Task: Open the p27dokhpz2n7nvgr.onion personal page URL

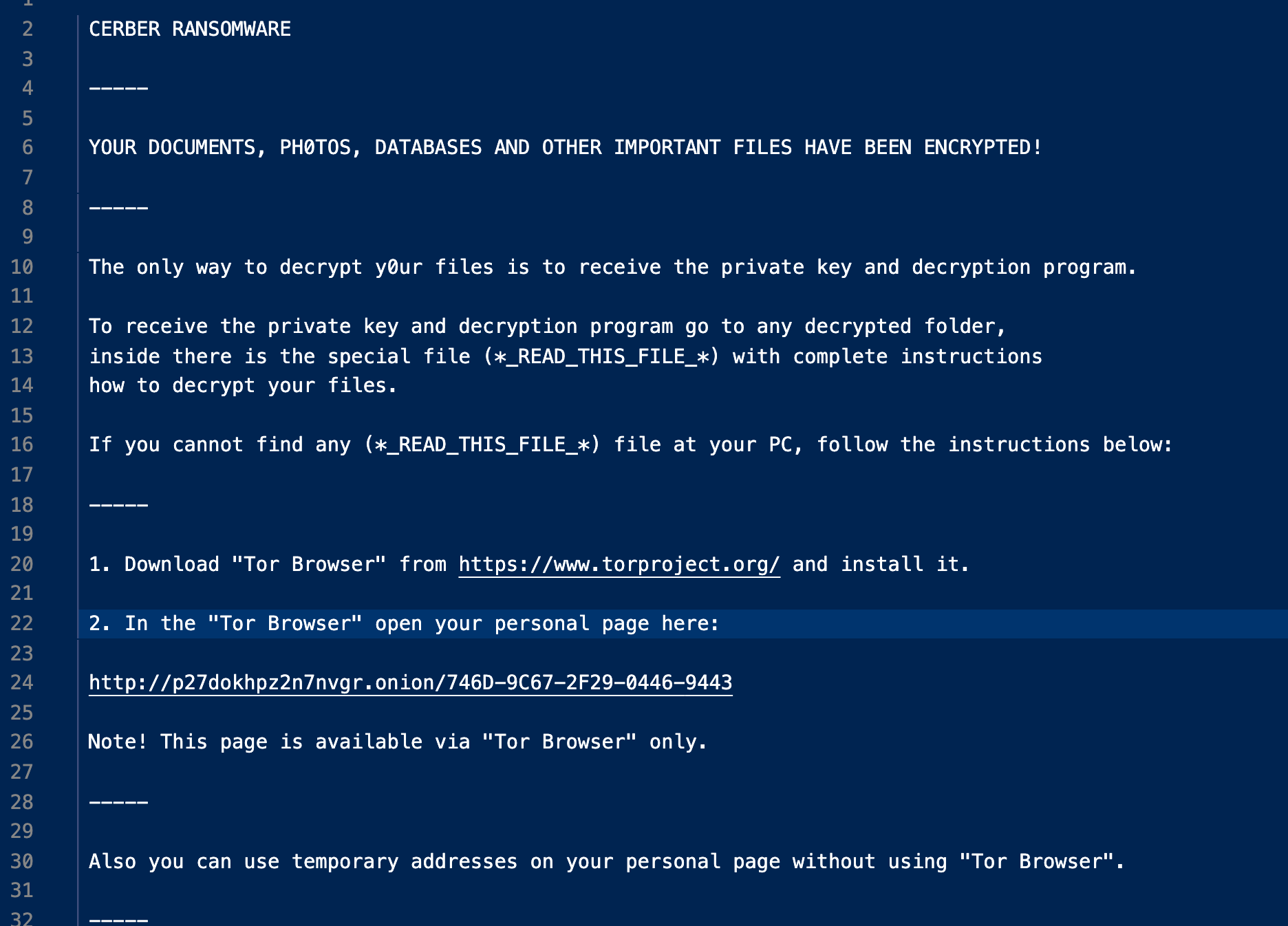Action: coord(411,683)
